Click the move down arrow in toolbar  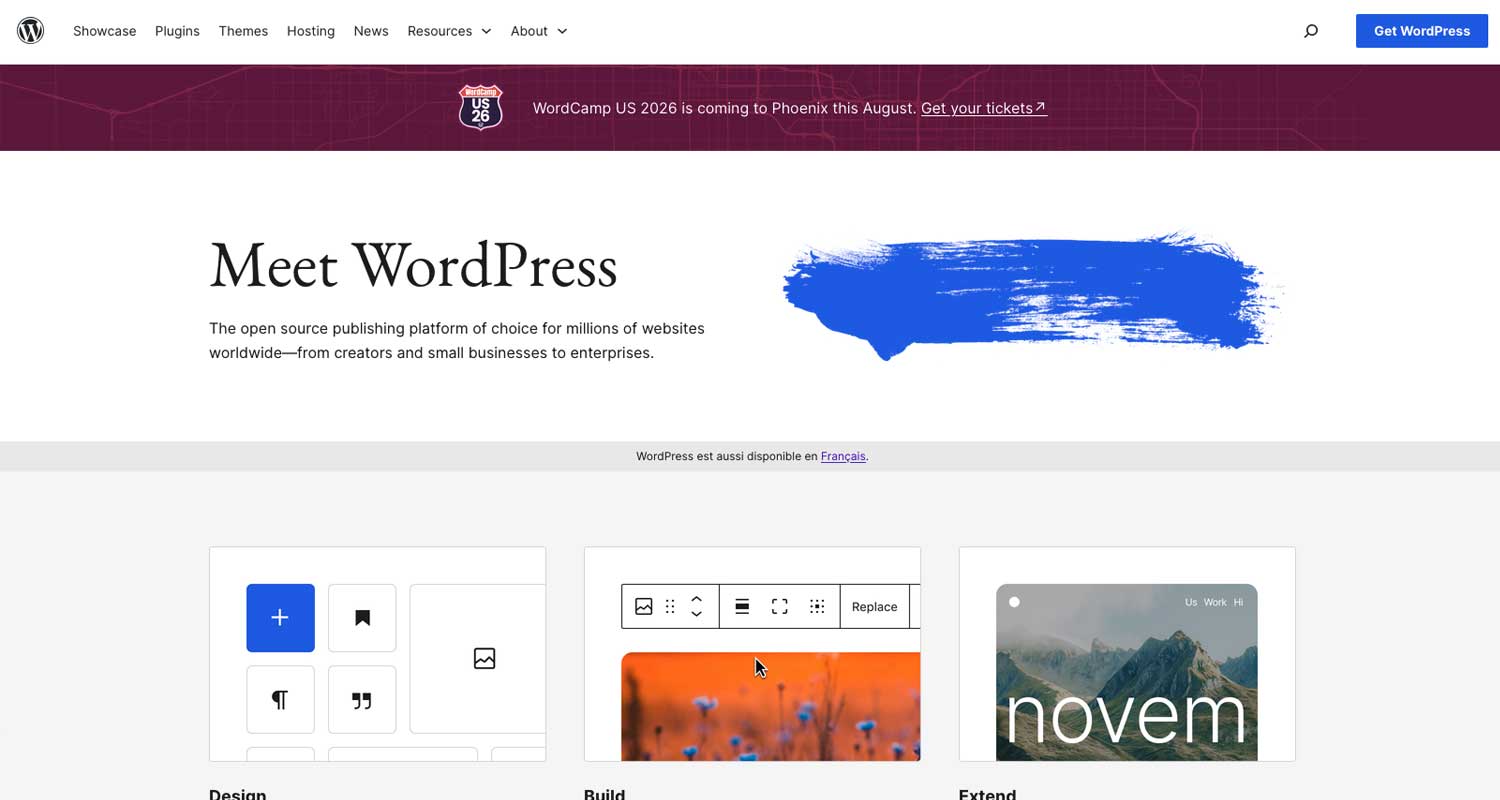click(x=697, y=614)
